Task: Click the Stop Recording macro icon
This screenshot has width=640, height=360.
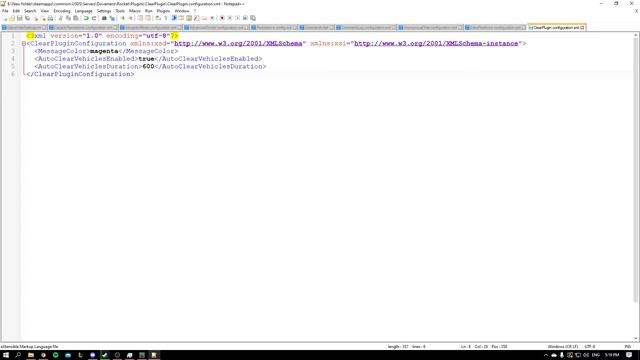Action: (x=230, y=18)
